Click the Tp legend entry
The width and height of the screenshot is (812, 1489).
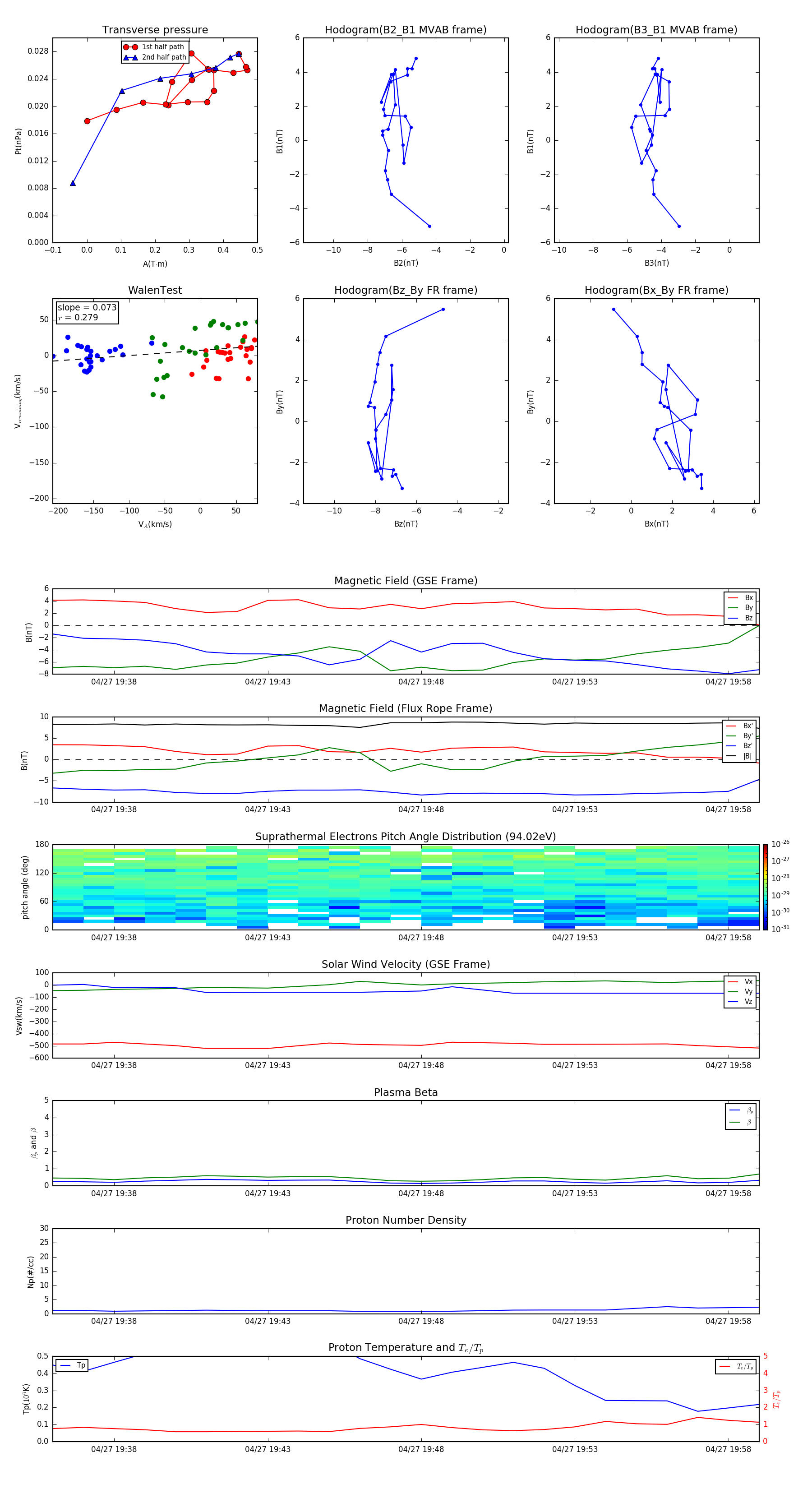tap(72, 1365)
